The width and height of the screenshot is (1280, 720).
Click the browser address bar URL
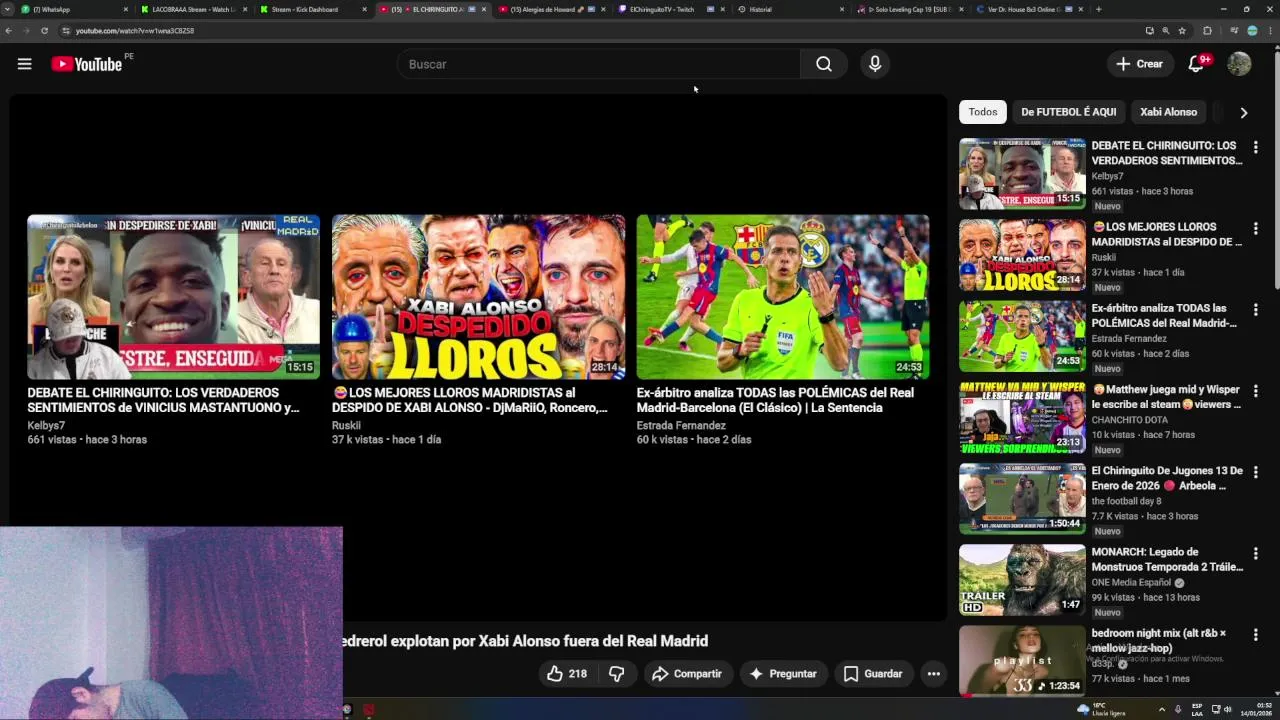(x=134, y=31)
